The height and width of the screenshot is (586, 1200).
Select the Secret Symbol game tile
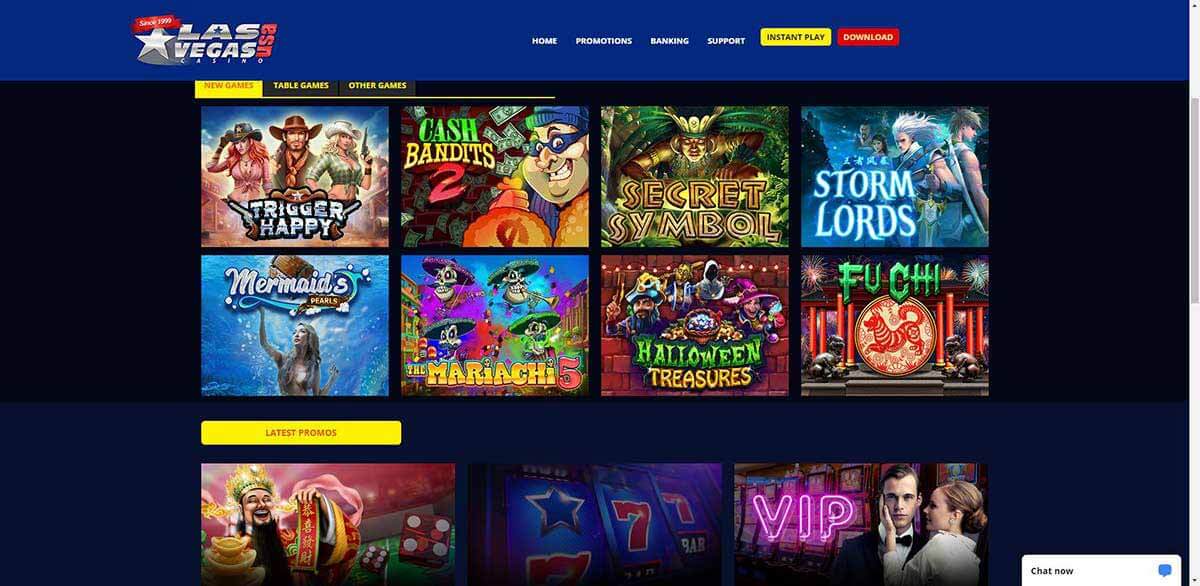695,177
